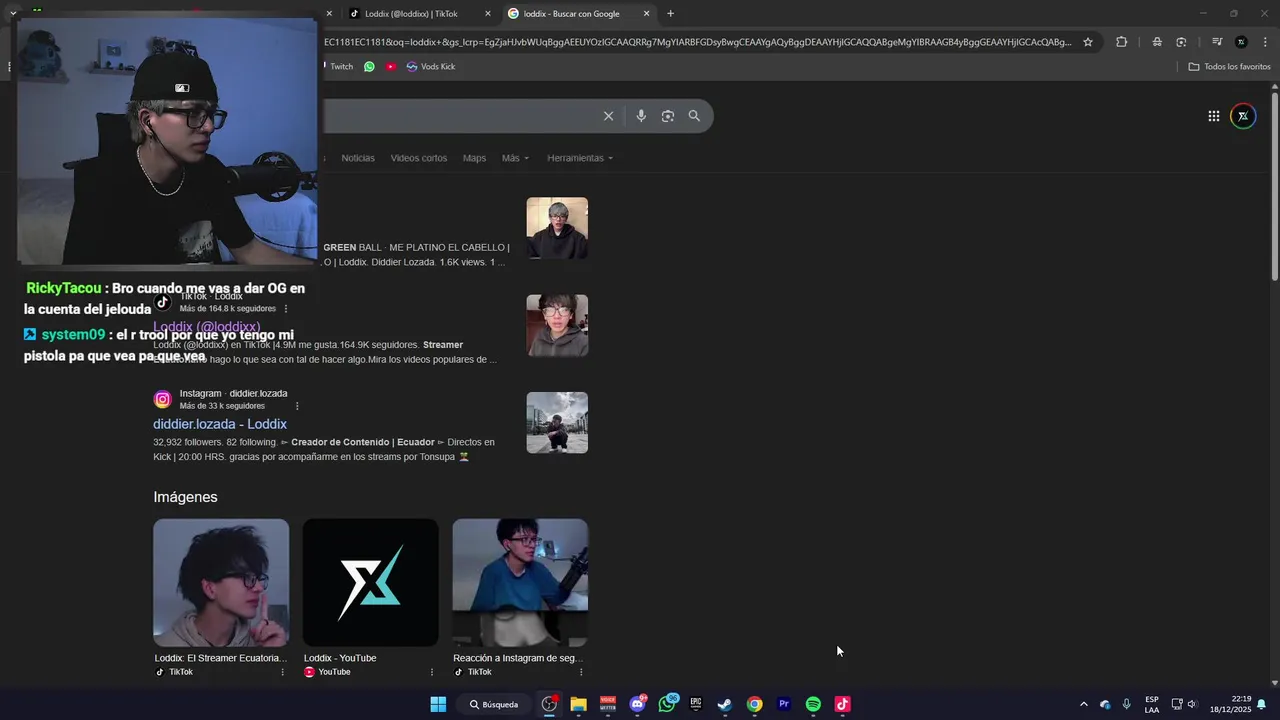Open the Windows Start menu

point(438,704)
